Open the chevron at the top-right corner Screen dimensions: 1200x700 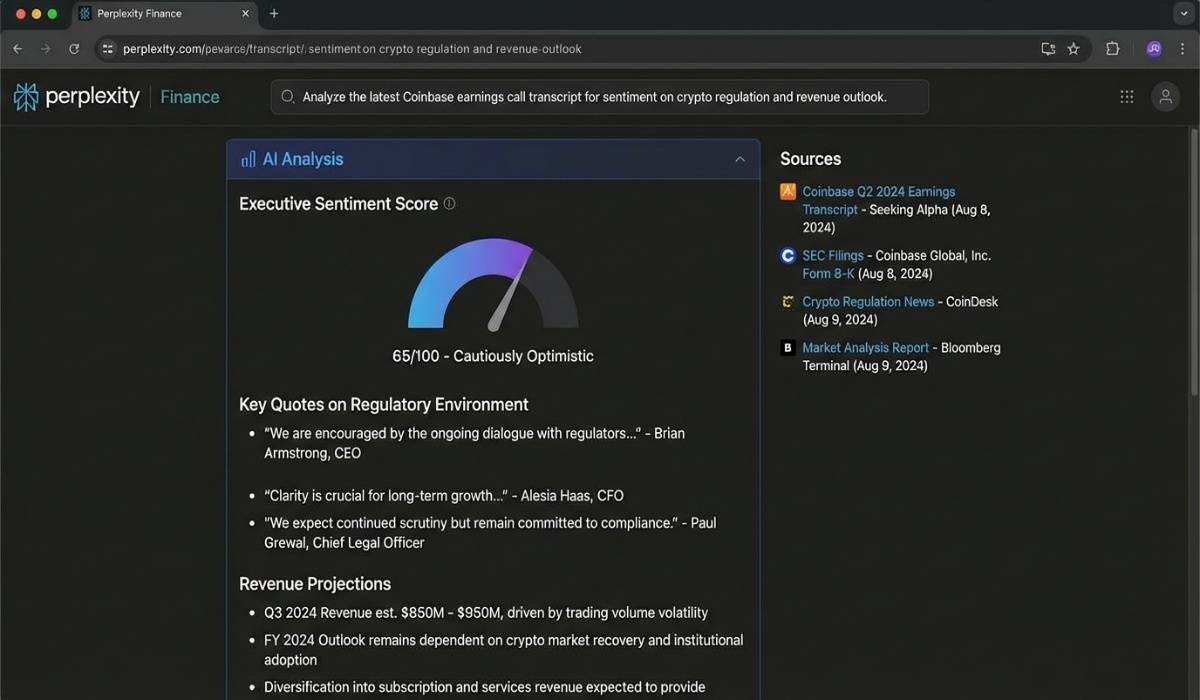(x=1183, y=13)
